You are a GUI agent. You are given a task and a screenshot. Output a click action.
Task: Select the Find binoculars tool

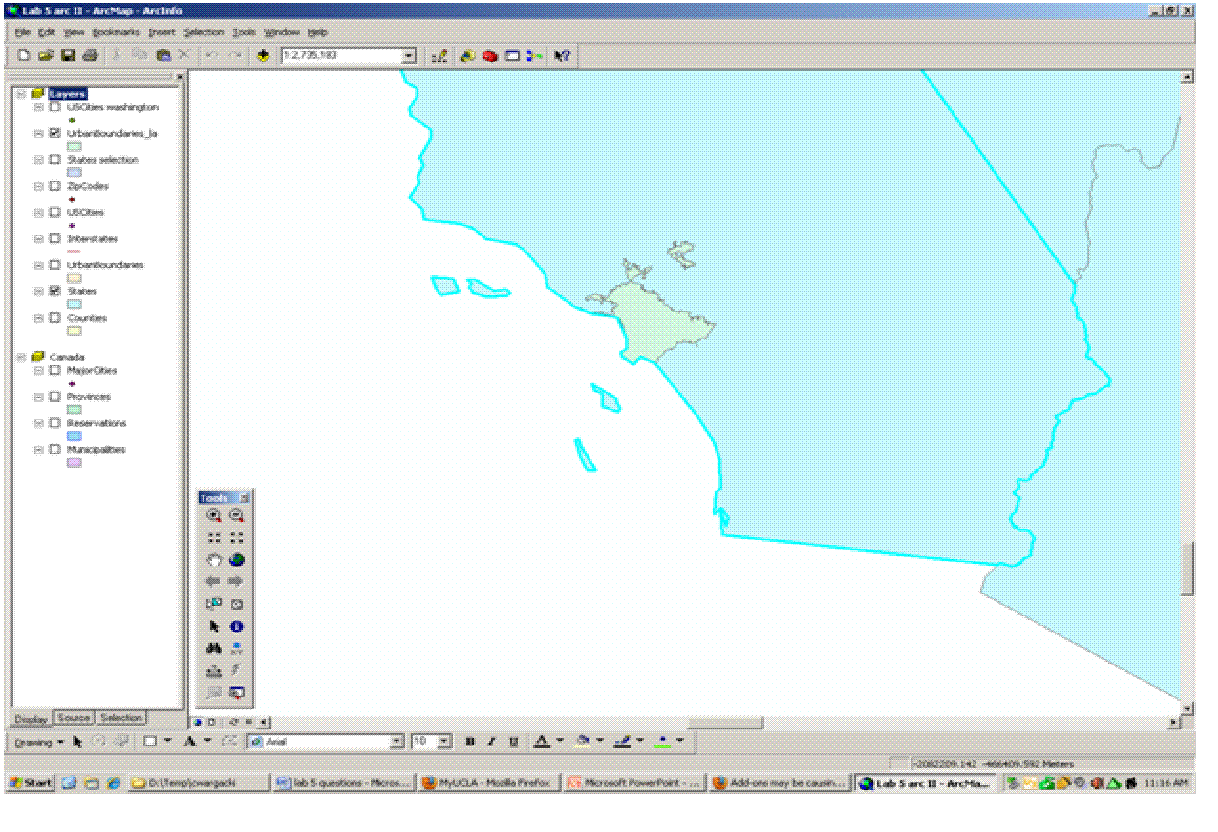click(212, 647)
